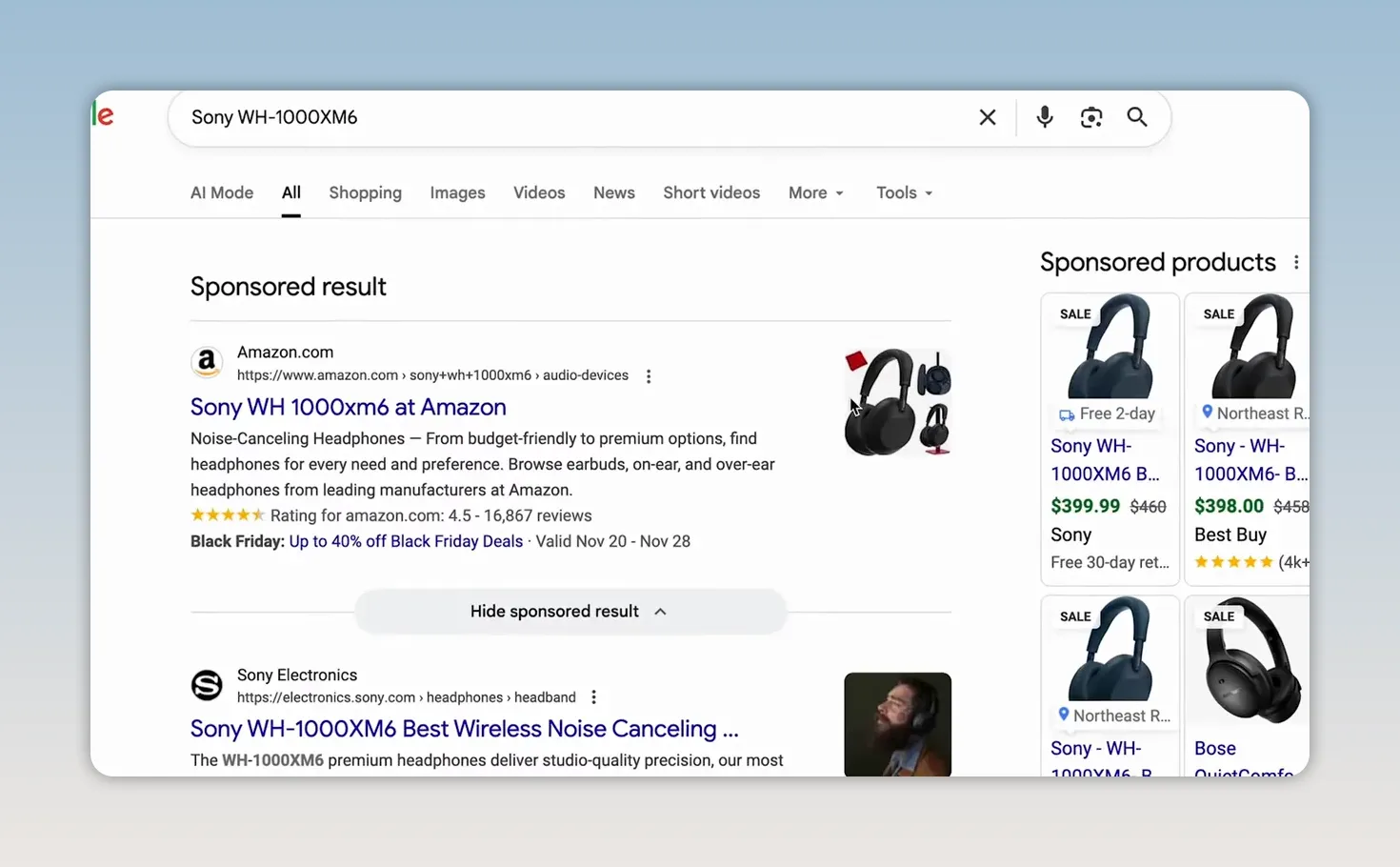Collapse with Hide sponsored result button
1400x867 pixels.
tap(570, 612)
